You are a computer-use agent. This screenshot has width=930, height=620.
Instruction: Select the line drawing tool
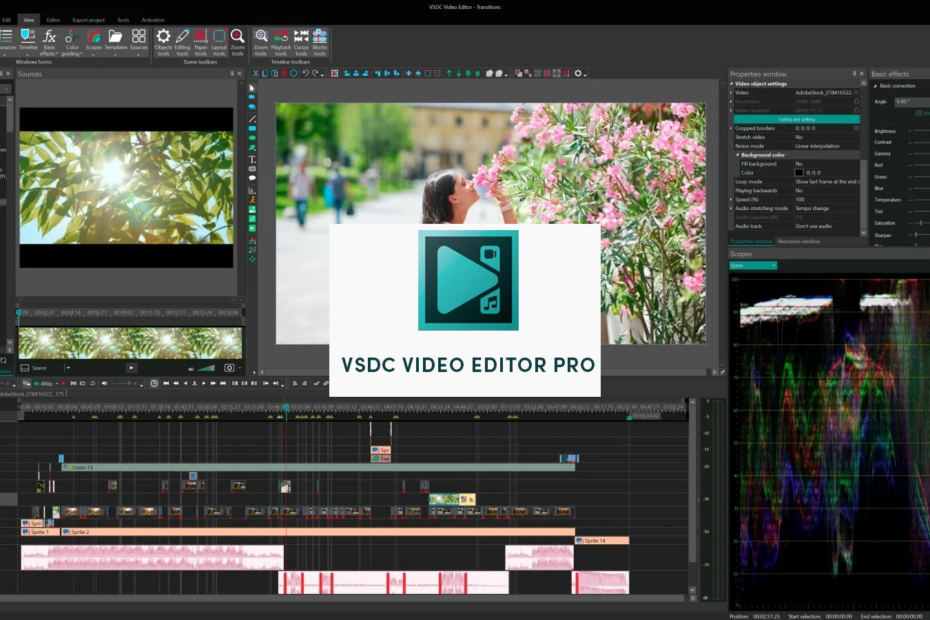coord(252,119)
